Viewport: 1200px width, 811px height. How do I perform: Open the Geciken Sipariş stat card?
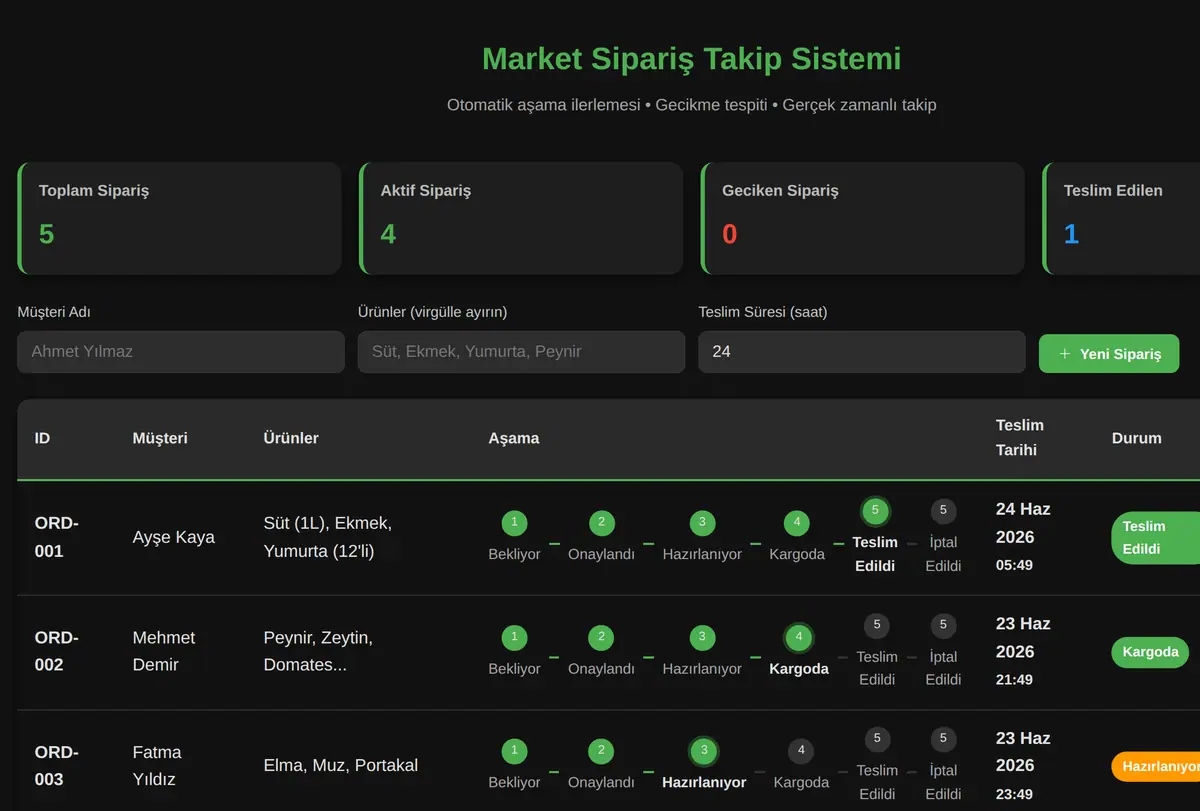863,218
